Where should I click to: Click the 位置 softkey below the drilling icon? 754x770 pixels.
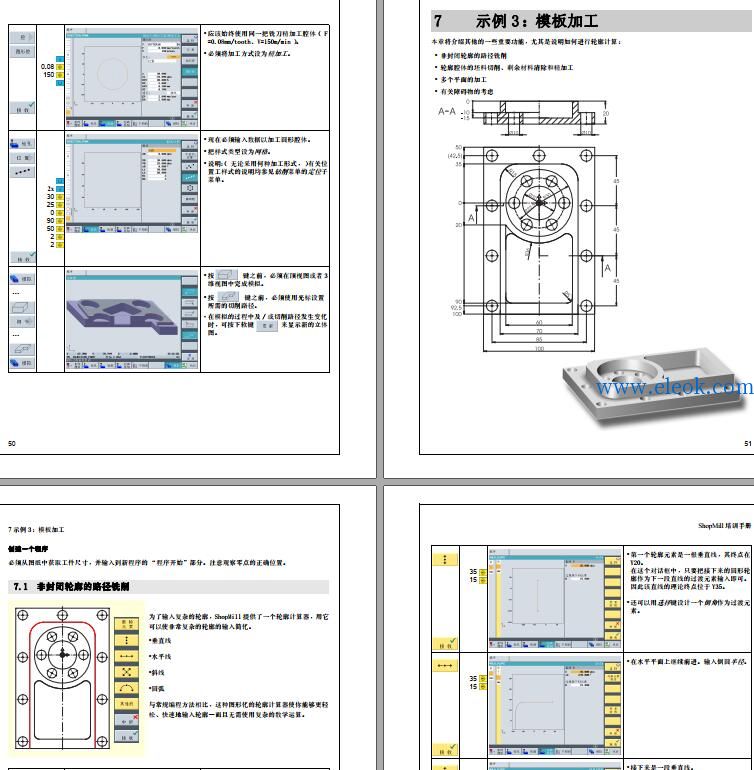coord(22,158)
